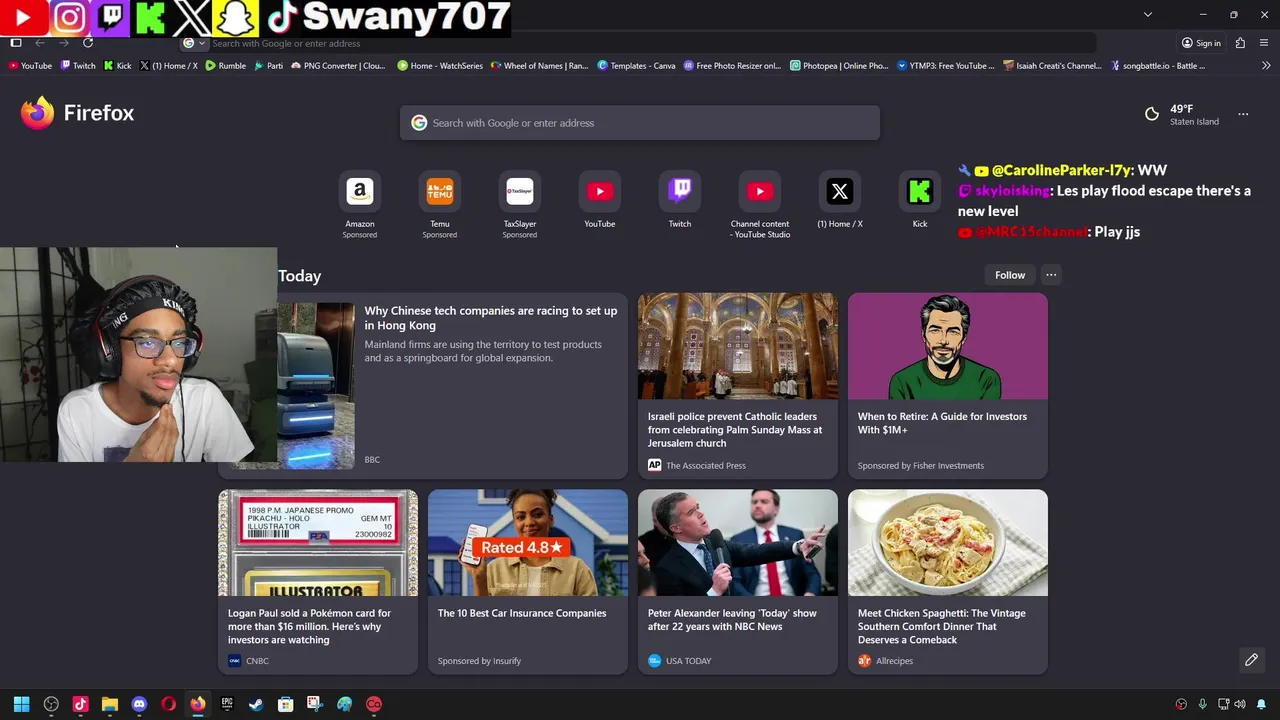Open Snipping Tool from the taskbar
The image size is (1280, 720).
click(x=314, y=704)
